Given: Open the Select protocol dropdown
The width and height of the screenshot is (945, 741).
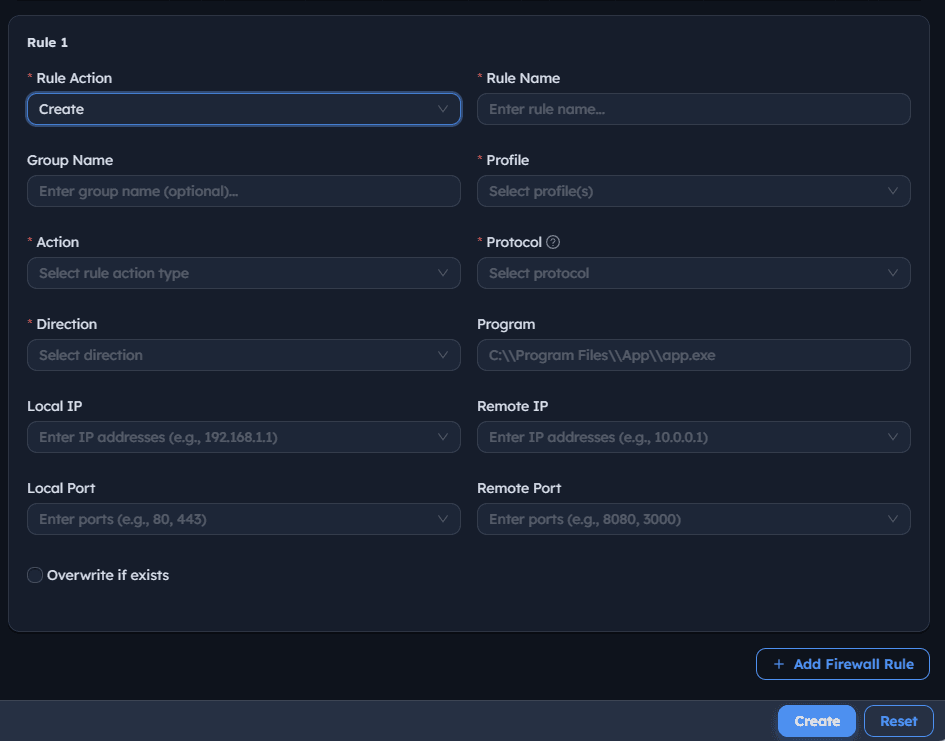Looking at the screenshot, I should 694,273.
